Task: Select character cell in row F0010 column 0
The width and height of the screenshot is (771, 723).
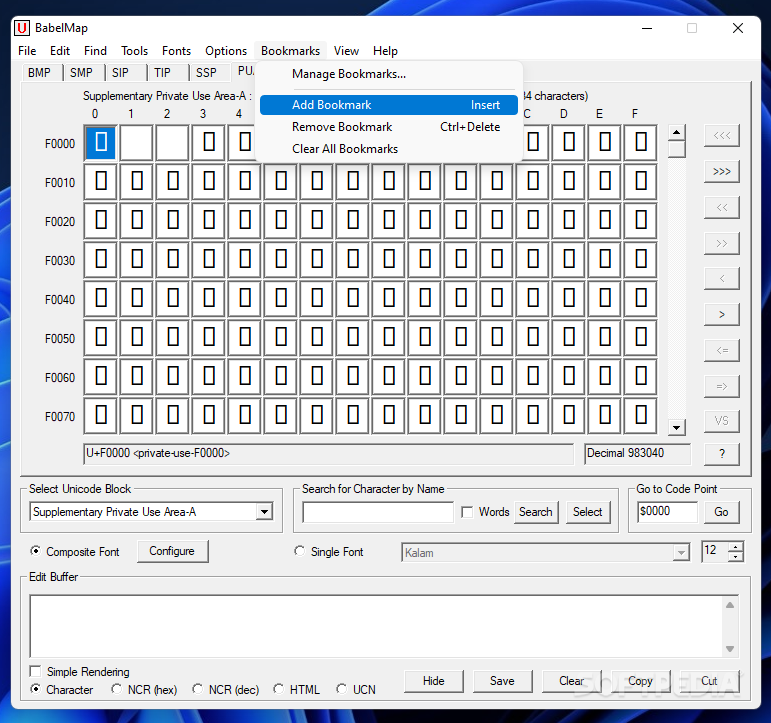Action: 101,181
